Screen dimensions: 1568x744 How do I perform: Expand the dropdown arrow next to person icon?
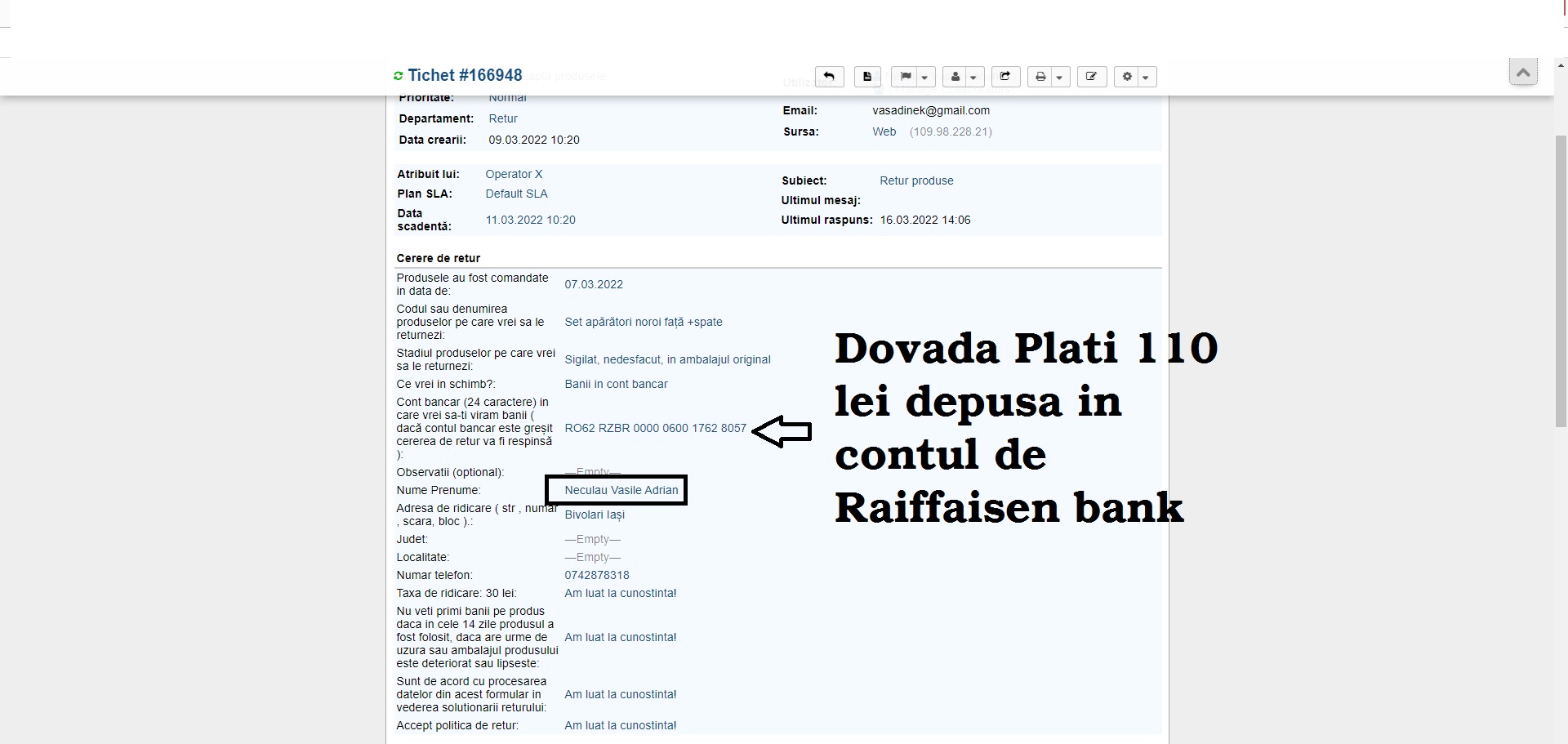973,78
